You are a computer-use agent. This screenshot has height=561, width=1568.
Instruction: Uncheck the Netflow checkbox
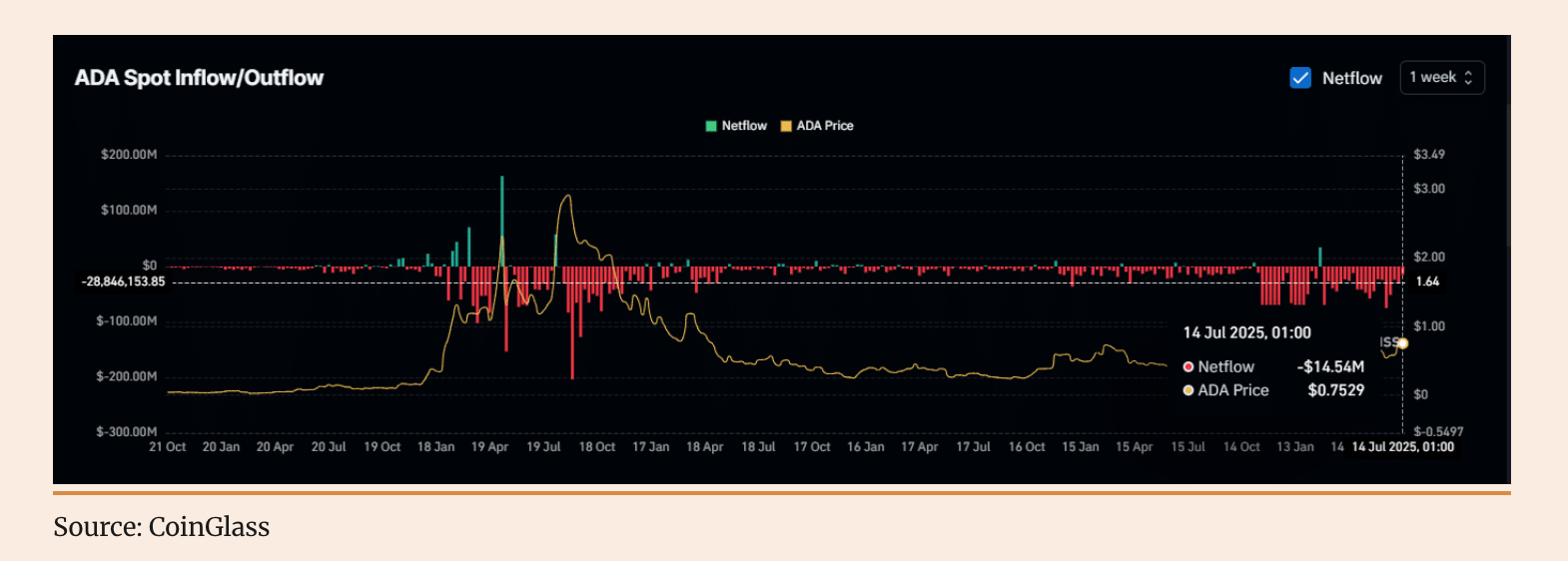1299,78
